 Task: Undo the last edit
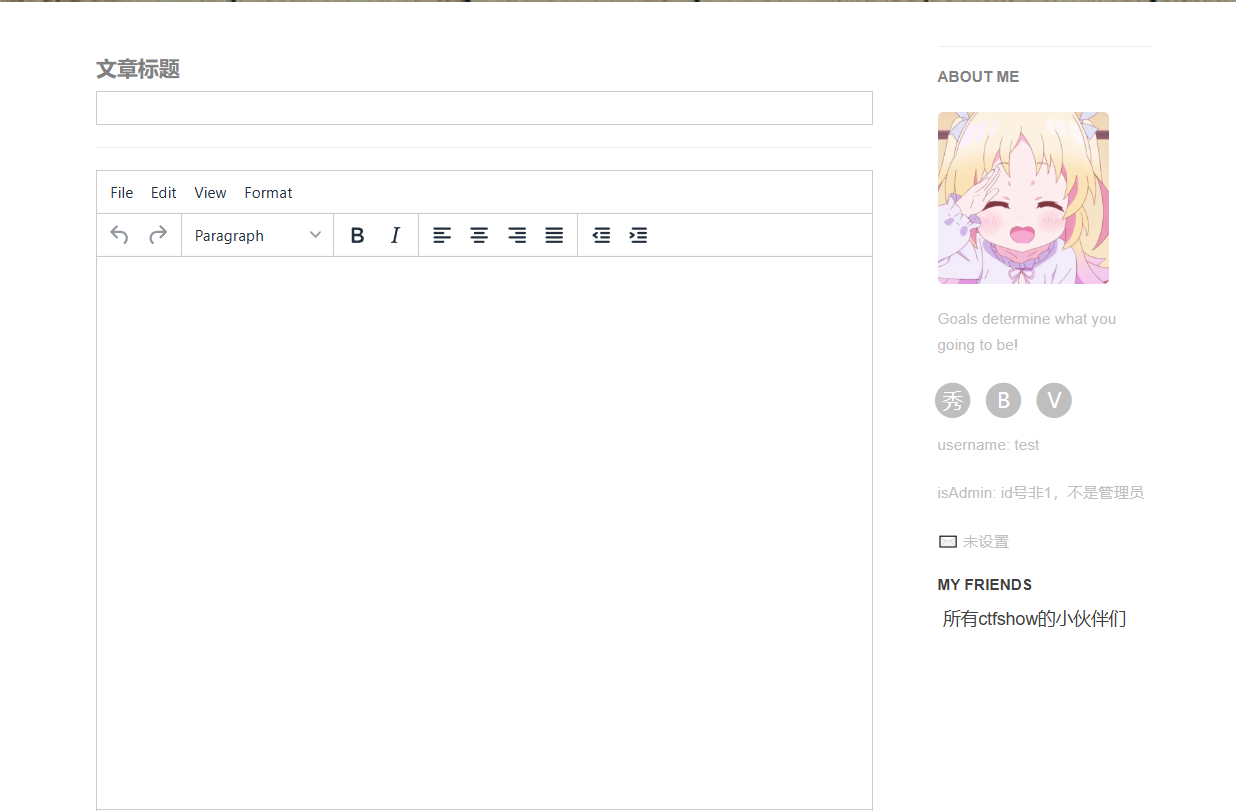click(120, 235)
